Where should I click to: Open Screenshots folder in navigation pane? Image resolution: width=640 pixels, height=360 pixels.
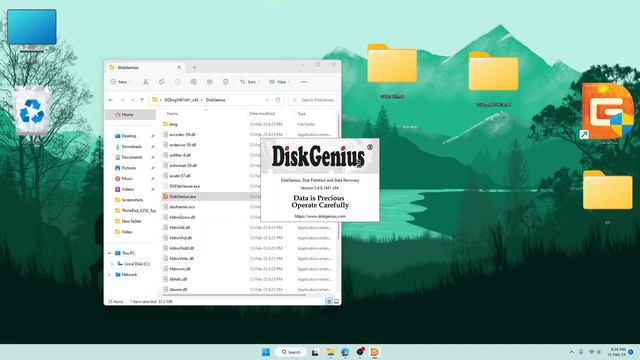(132, 200)
